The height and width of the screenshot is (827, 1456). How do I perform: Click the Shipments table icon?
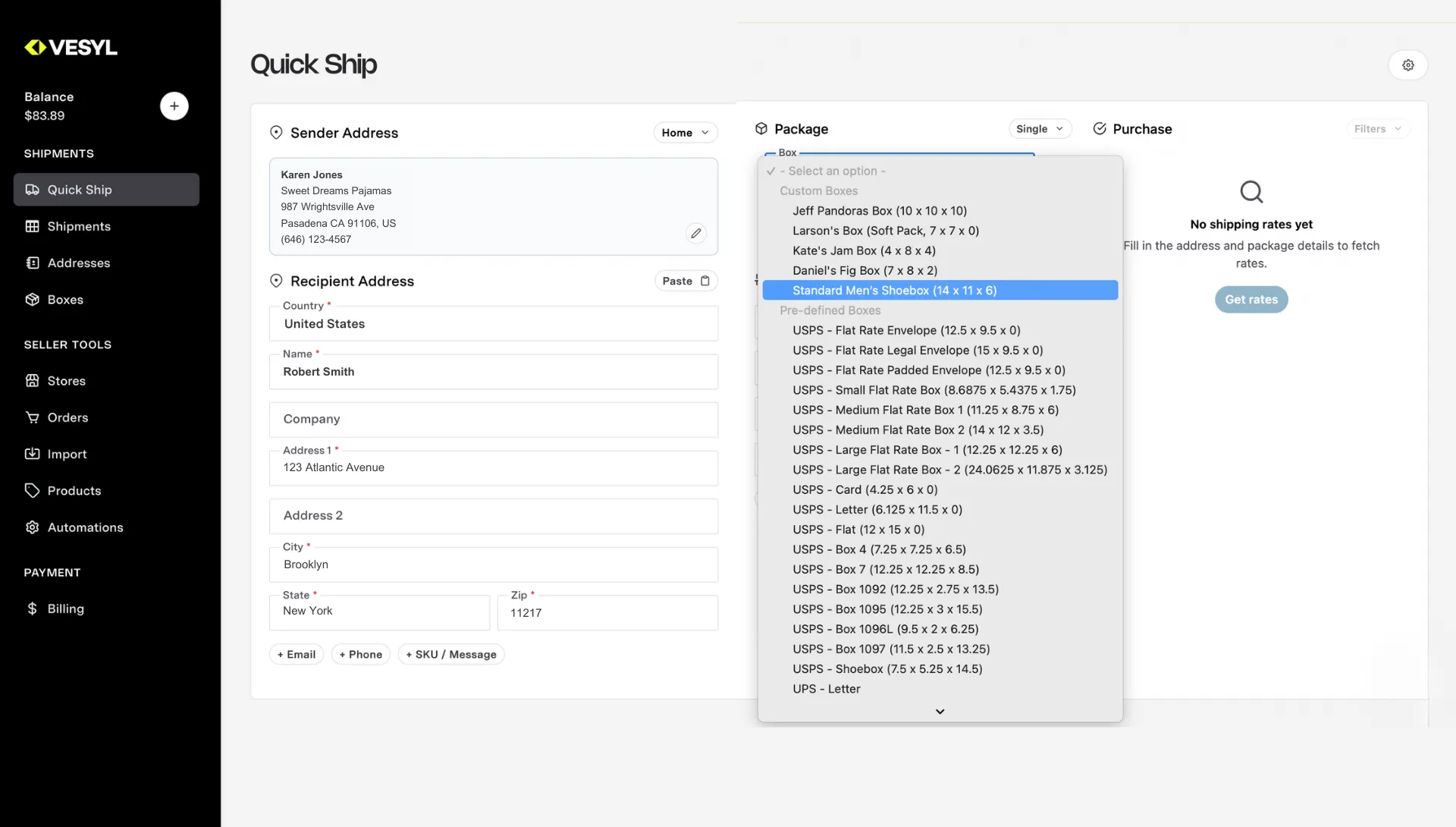32,226
